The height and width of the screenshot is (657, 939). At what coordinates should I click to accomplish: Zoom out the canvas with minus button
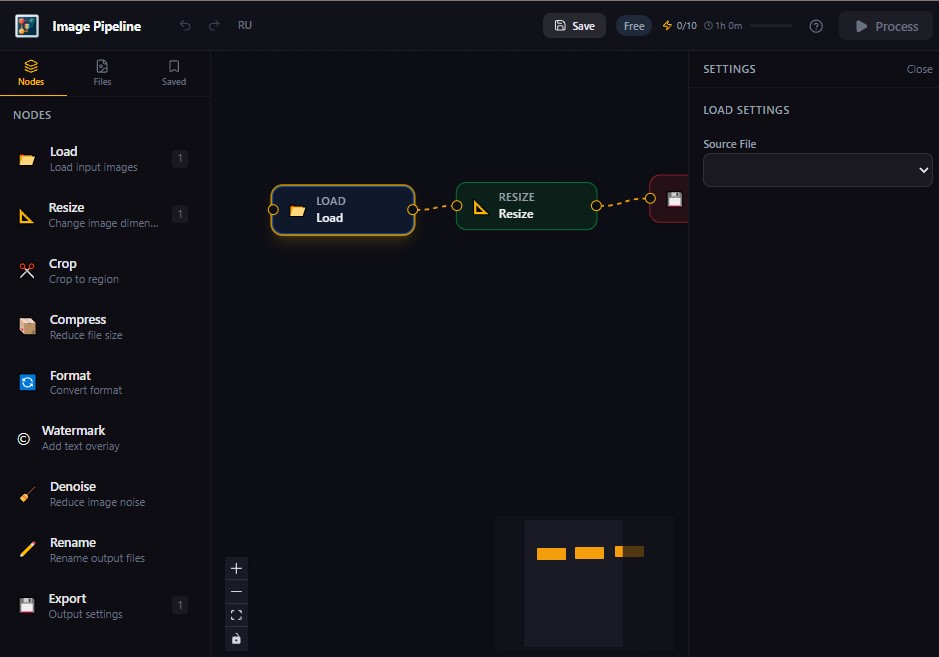tap(237, 592)
